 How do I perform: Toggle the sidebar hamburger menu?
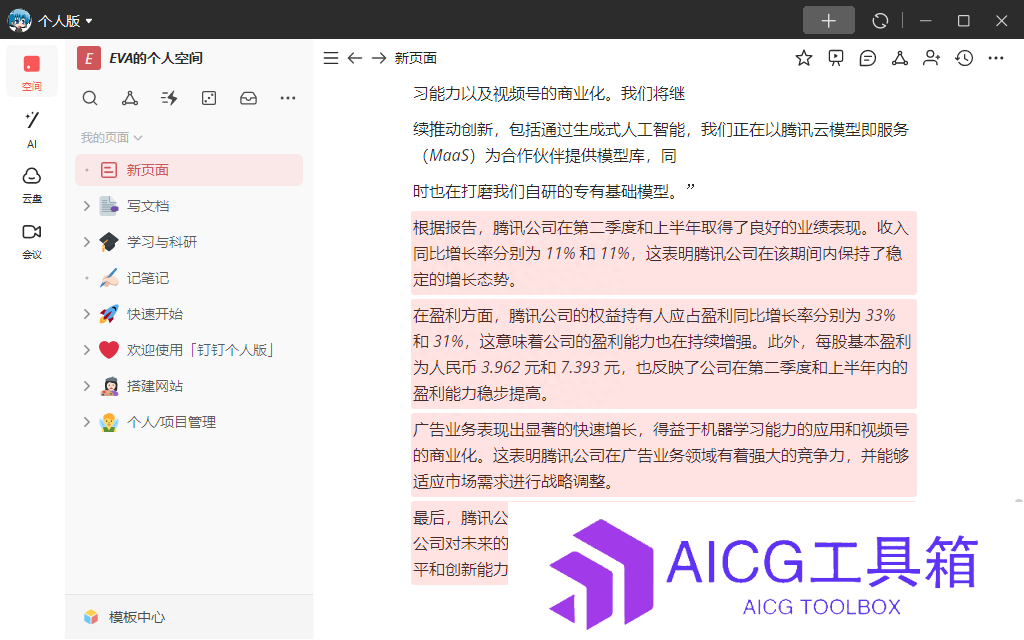click(x=331, y=58)
